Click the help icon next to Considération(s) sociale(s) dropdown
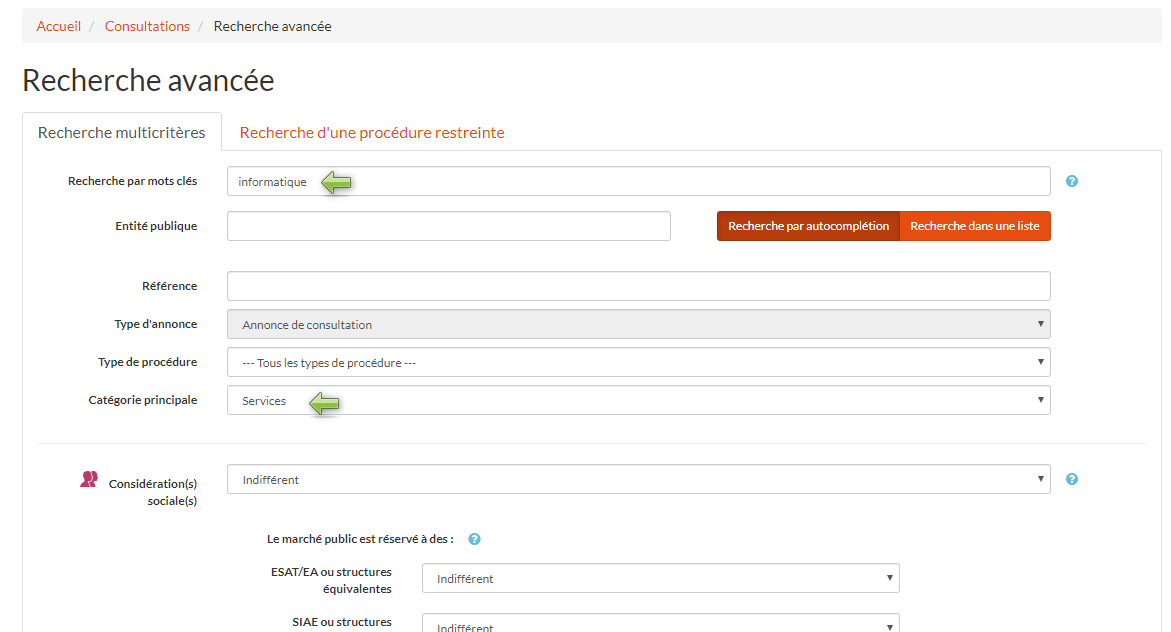The image size is (1171, 632). [x=1072, y=479]
